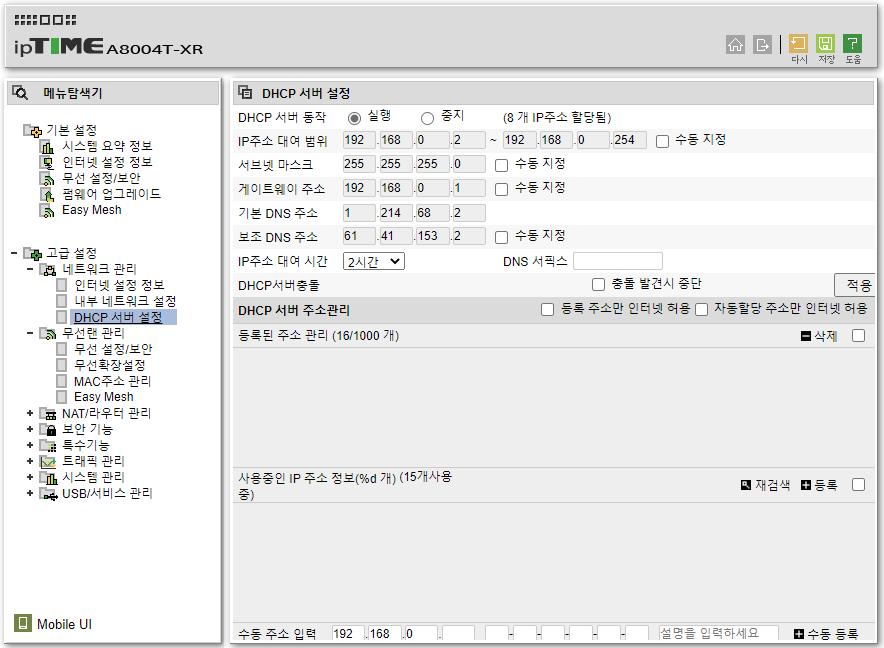Collapse the 무선랜 관리 tree node
The image size is (884, 648).
[x=30, y=333]
